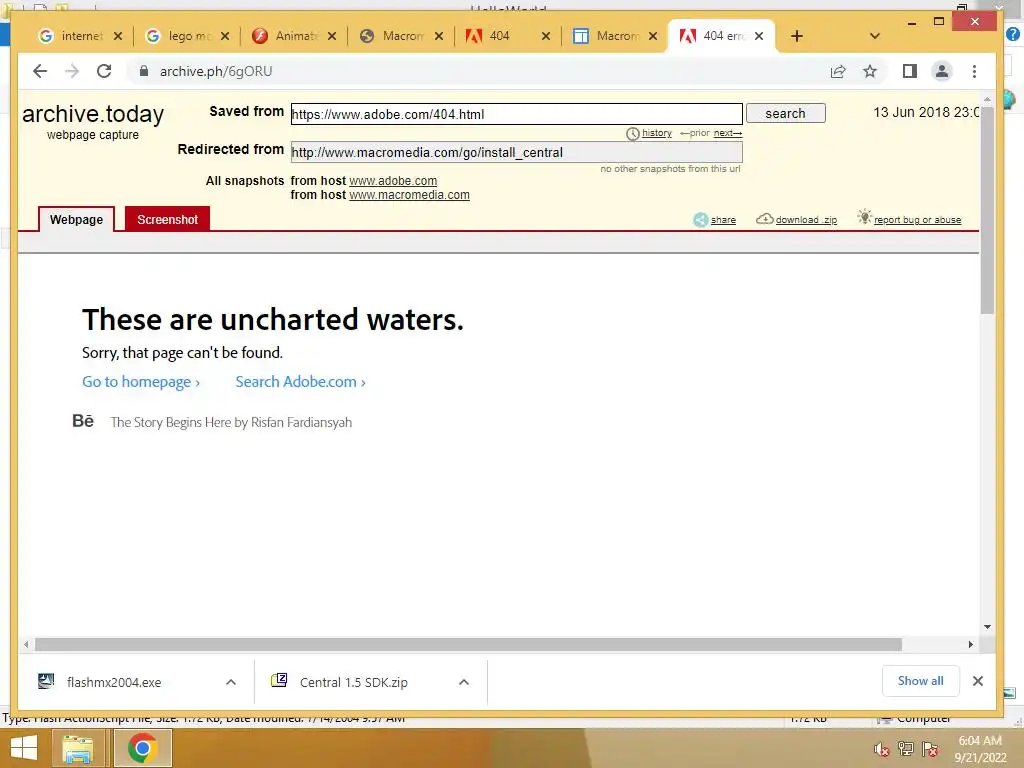
Task: Click 'Search Adobe.com' link
Action: tap(300, 382)
